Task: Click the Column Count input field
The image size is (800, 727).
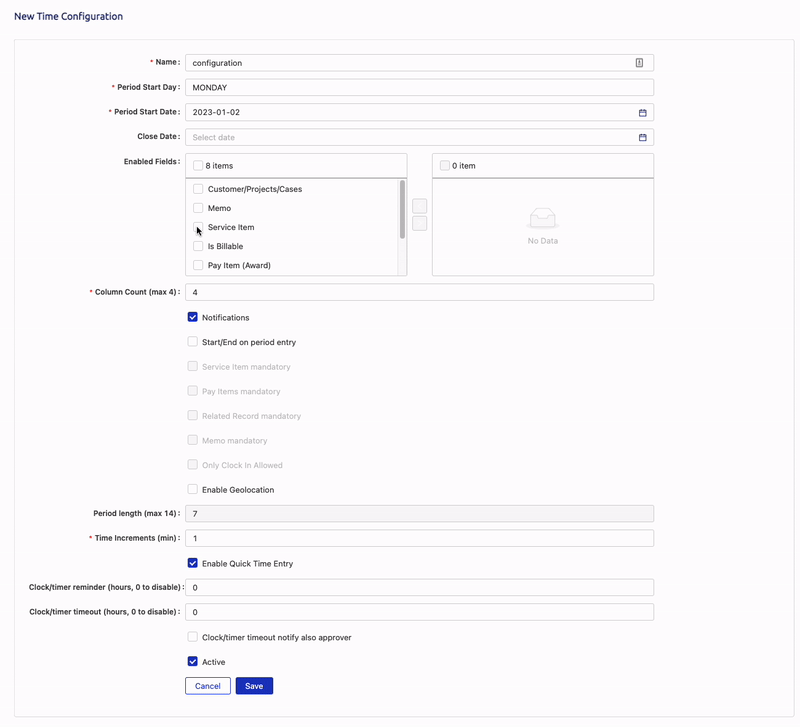Action: [x=419, y=292]
